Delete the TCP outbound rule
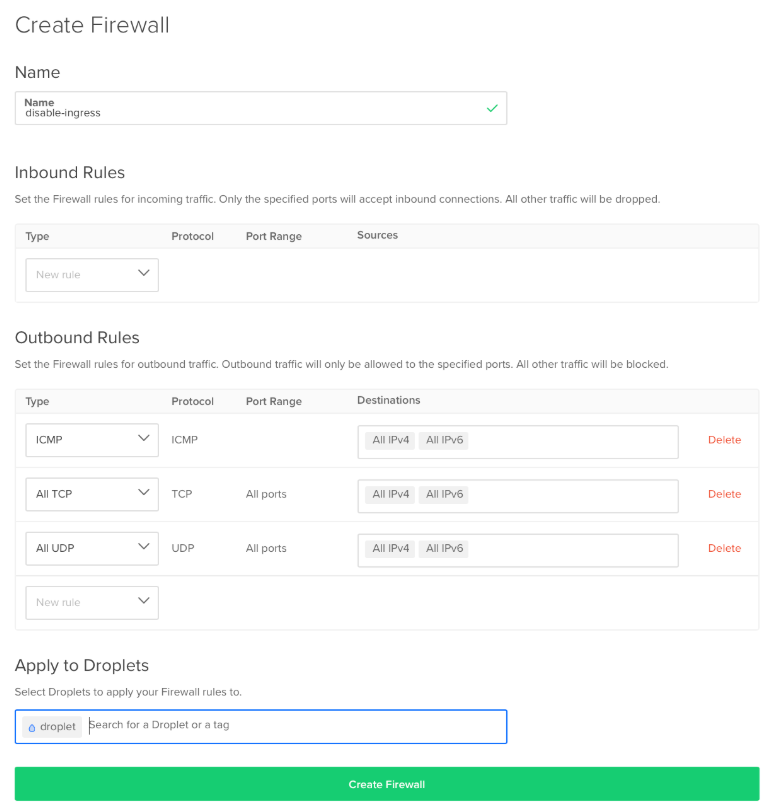This screenshot has height=802, width=761. click(724, 494)
